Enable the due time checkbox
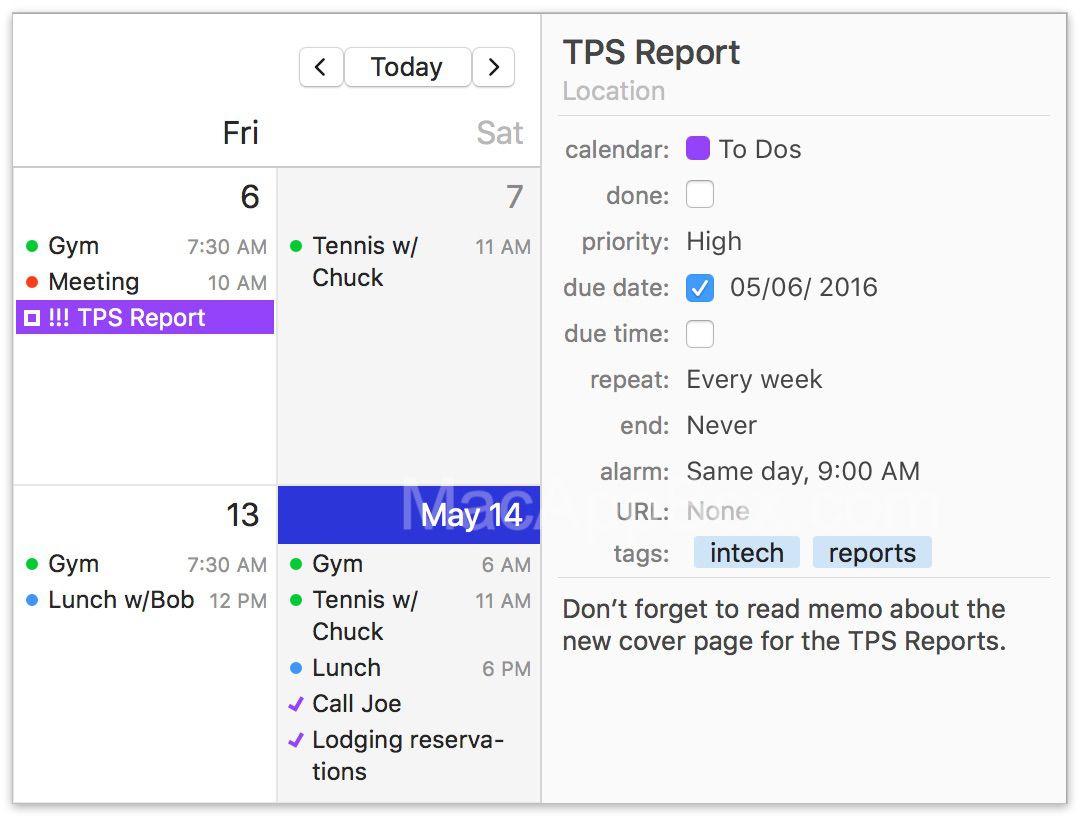This screenshot has width=1080, height=816. (x=700, y=334)
